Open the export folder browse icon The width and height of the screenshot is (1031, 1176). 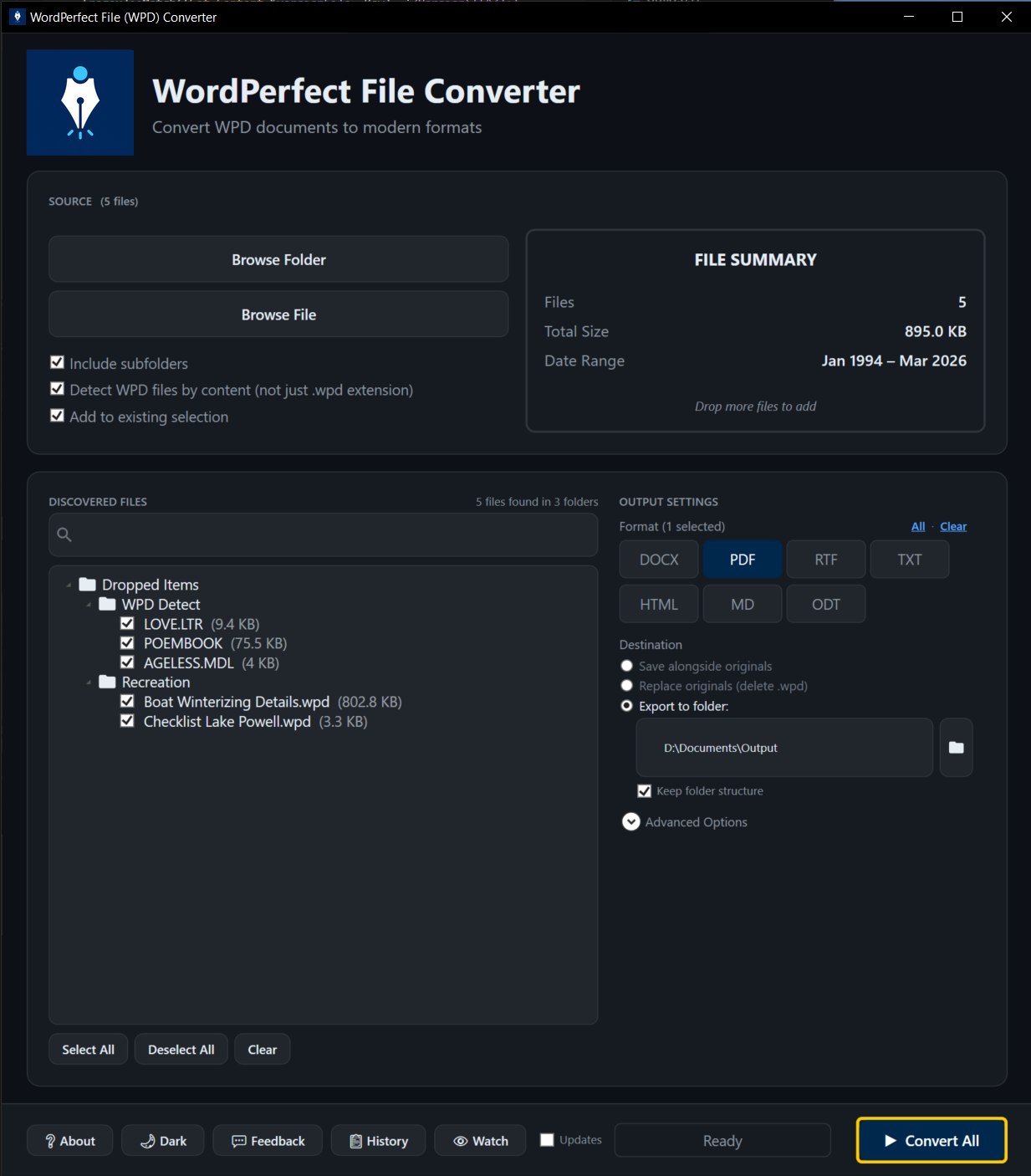click(956, 748)
